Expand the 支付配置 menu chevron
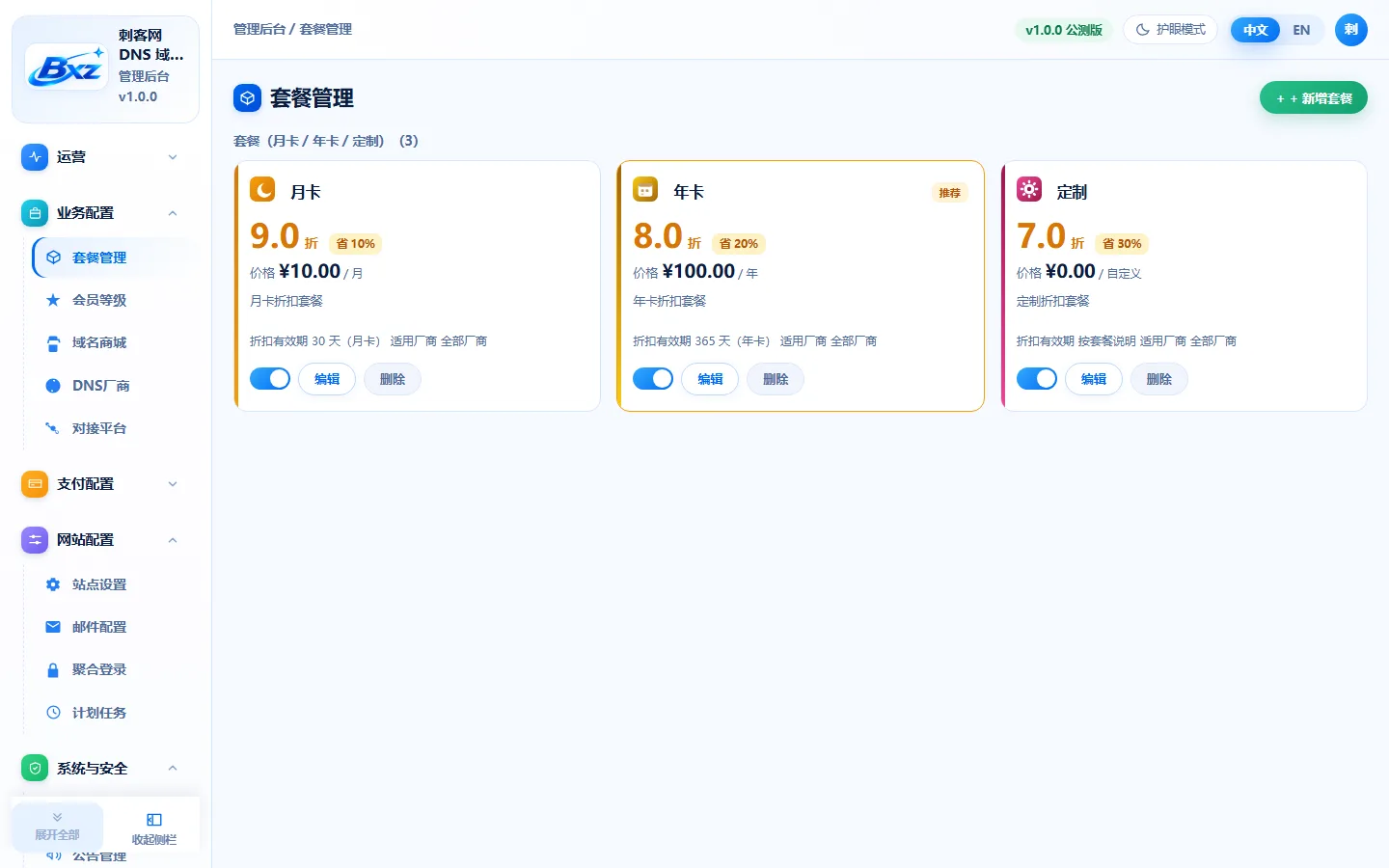 [x=173, y=484]
